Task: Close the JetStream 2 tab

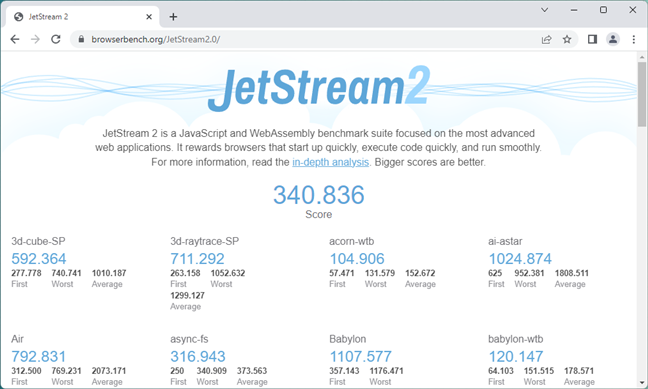Action: (149, 17)
